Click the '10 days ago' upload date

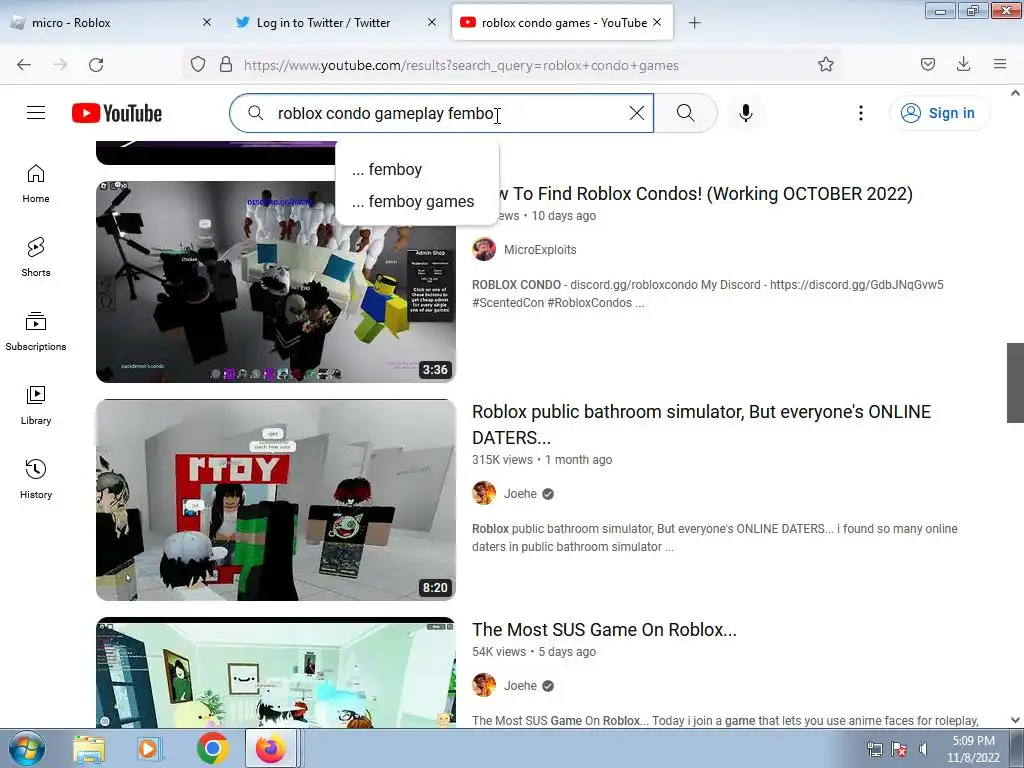(x=564, y=216)
